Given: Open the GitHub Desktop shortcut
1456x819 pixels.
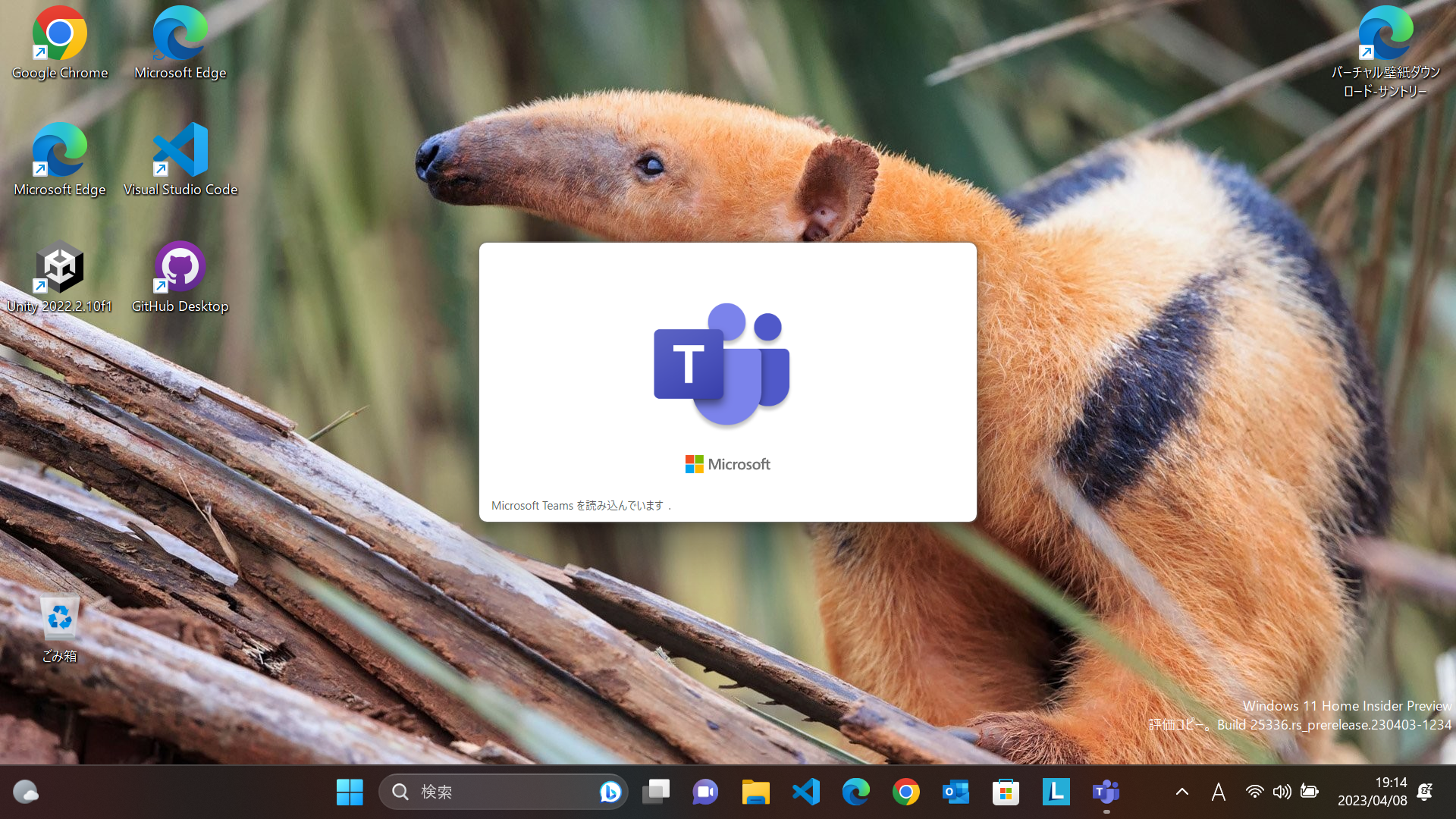Looking at the screenshot, I should coord(180,277).
